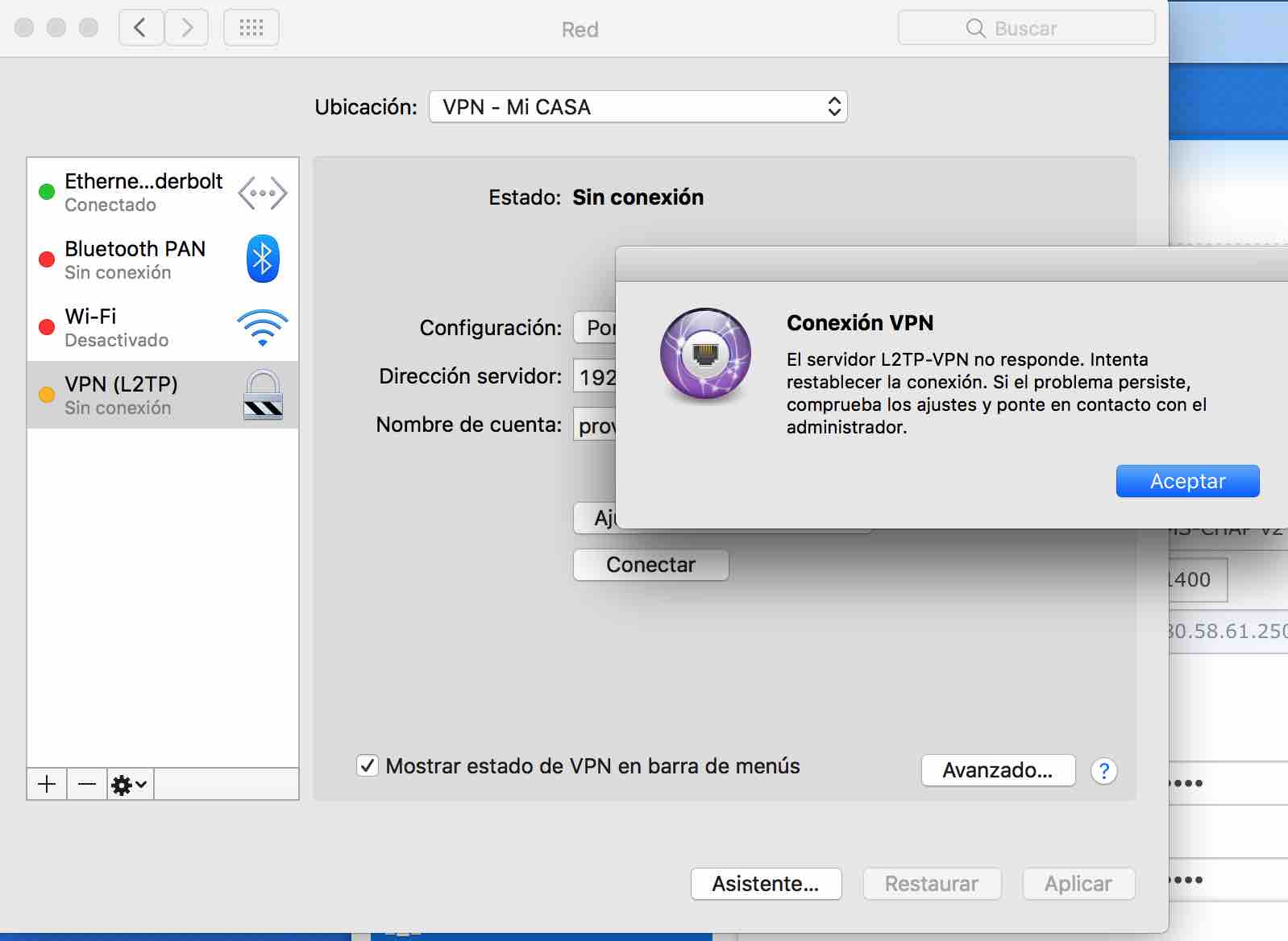Screen dimensions: 1288x941
Task: Show all preferences grid icon
Action: click(251, 28)
